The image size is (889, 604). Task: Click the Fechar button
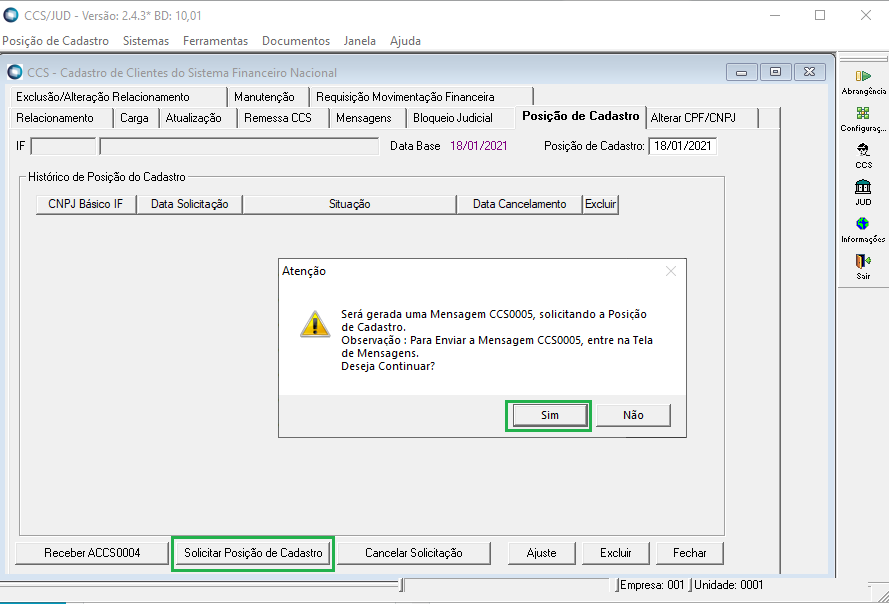tap(689, 553)
